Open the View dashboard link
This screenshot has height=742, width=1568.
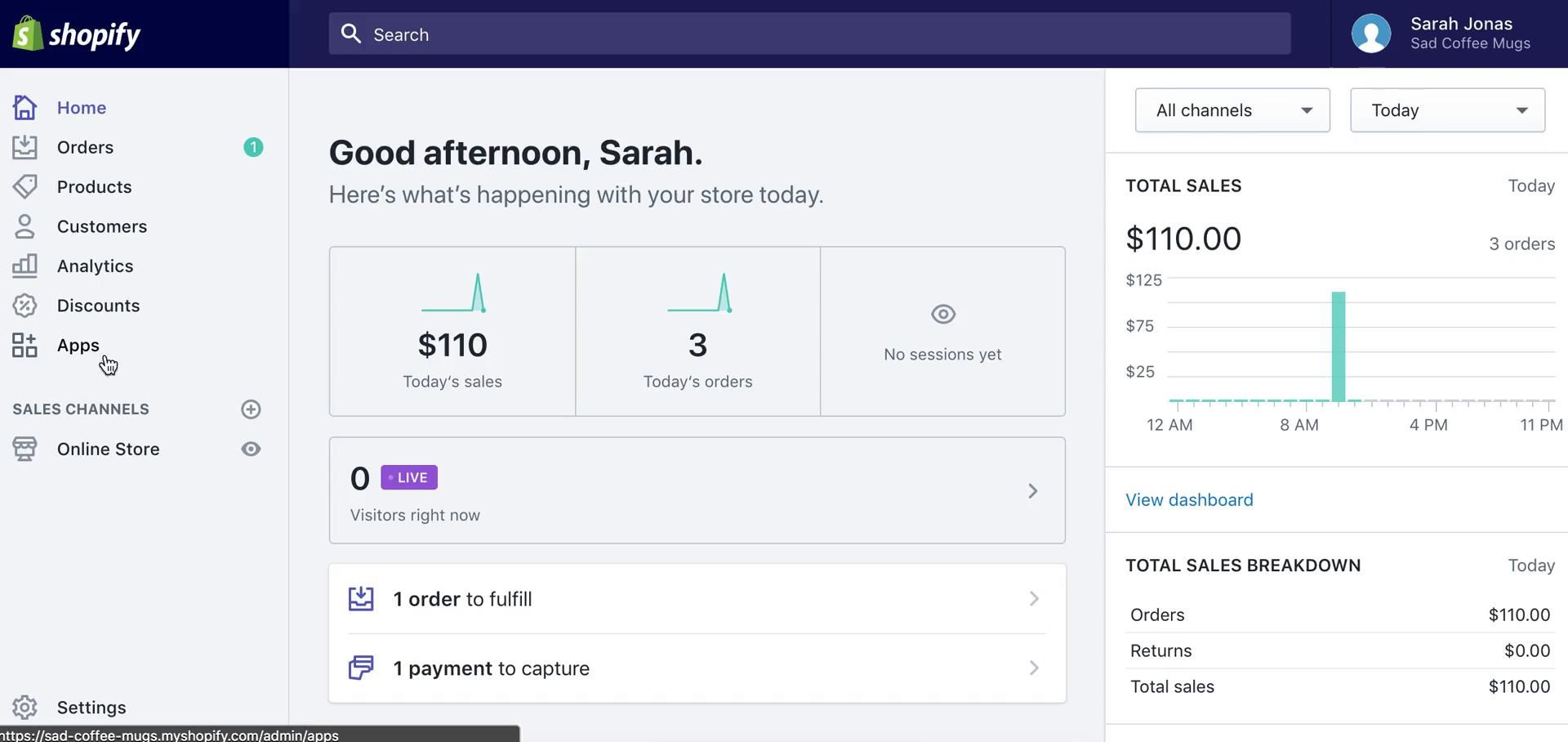1189,500
